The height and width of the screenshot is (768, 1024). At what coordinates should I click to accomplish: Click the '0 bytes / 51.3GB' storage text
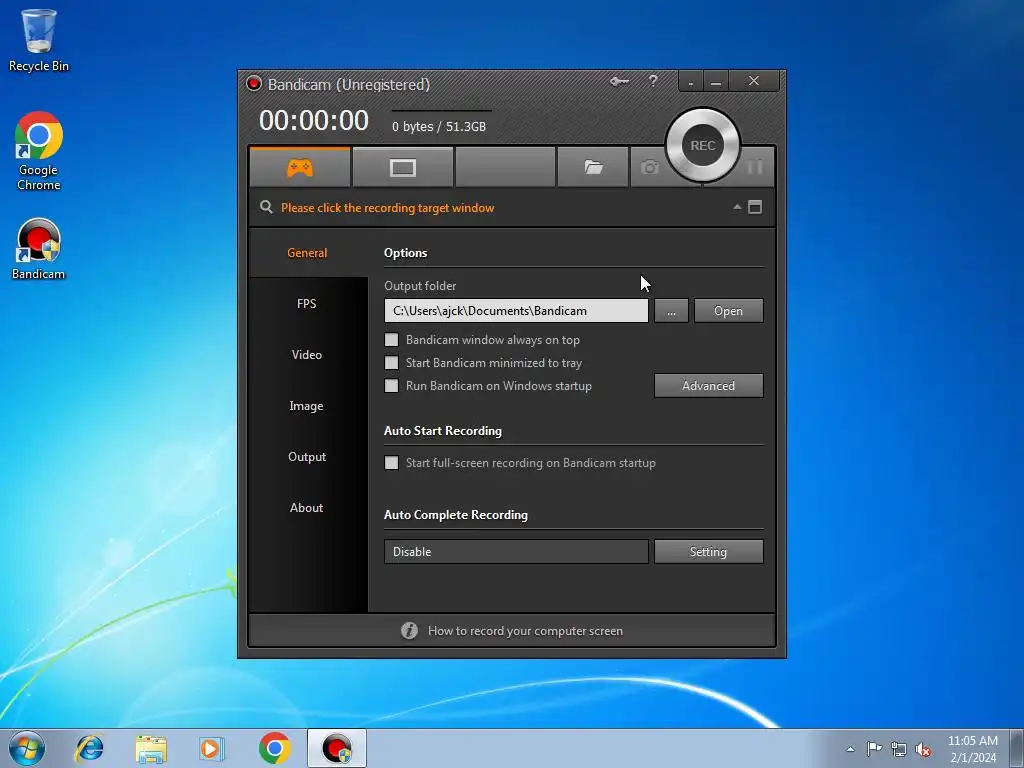click(439, 127)
